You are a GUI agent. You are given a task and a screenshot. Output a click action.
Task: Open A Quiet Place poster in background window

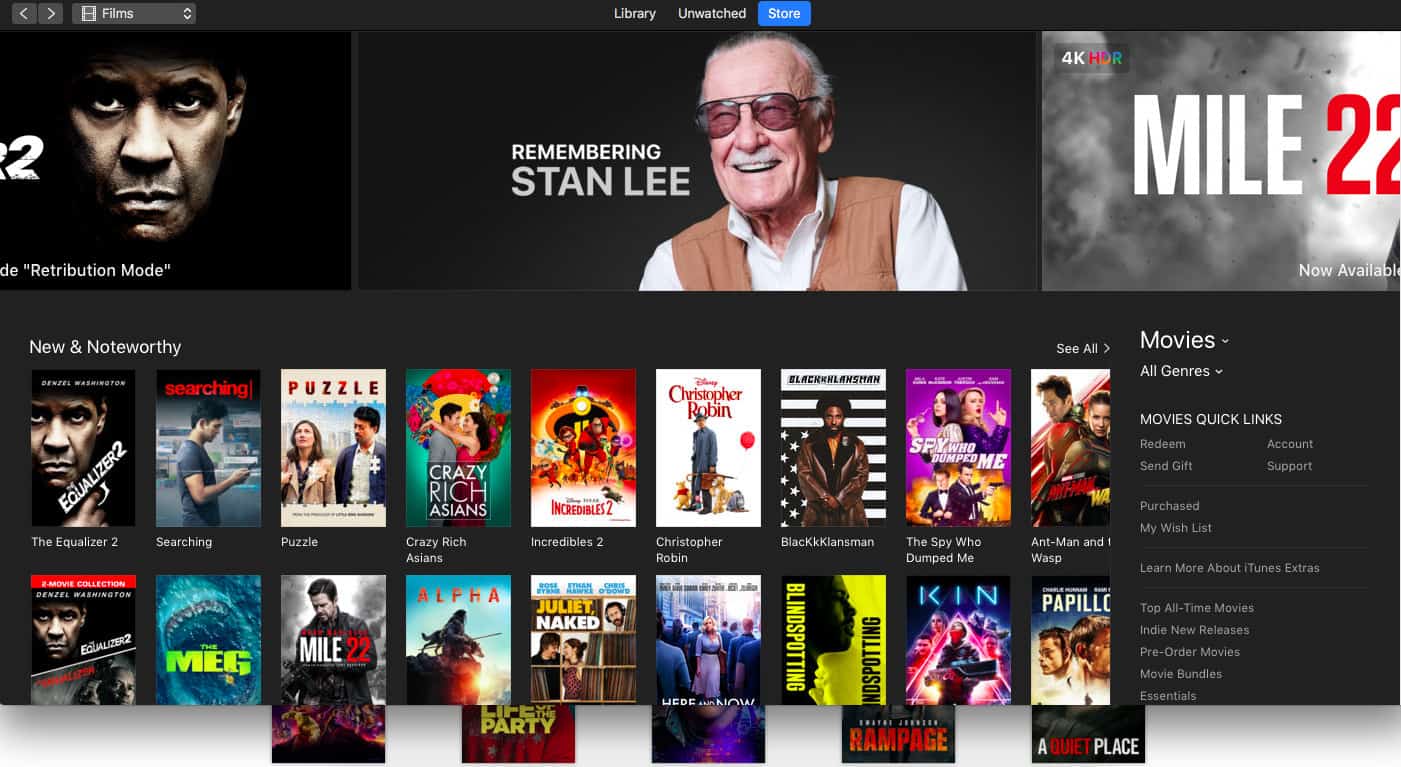click(x=1088, y=735)
